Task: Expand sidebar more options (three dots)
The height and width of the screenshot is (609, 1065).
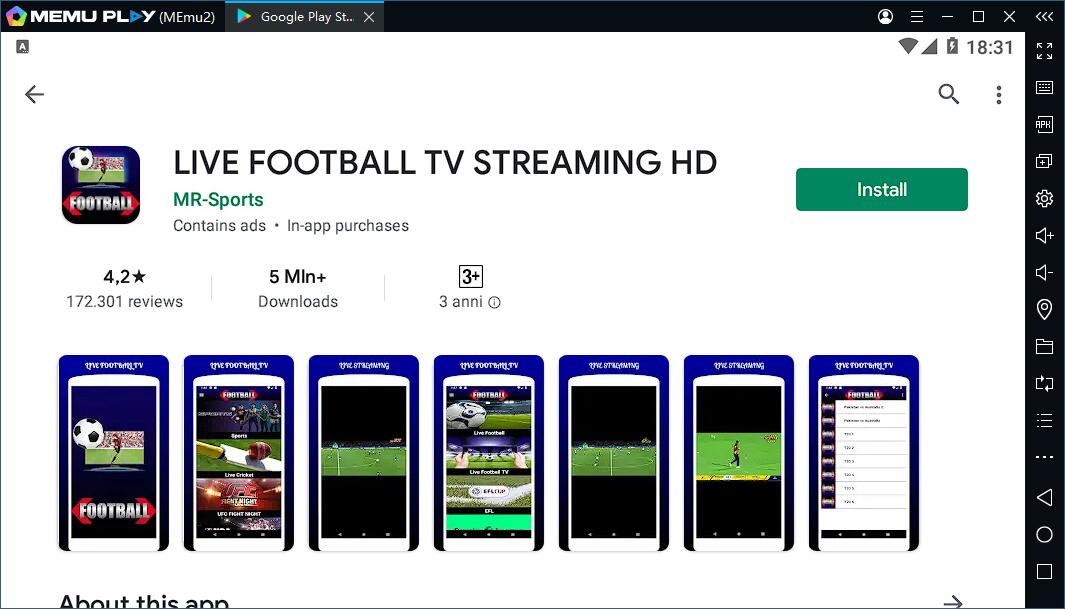Action: (1044, 458)
